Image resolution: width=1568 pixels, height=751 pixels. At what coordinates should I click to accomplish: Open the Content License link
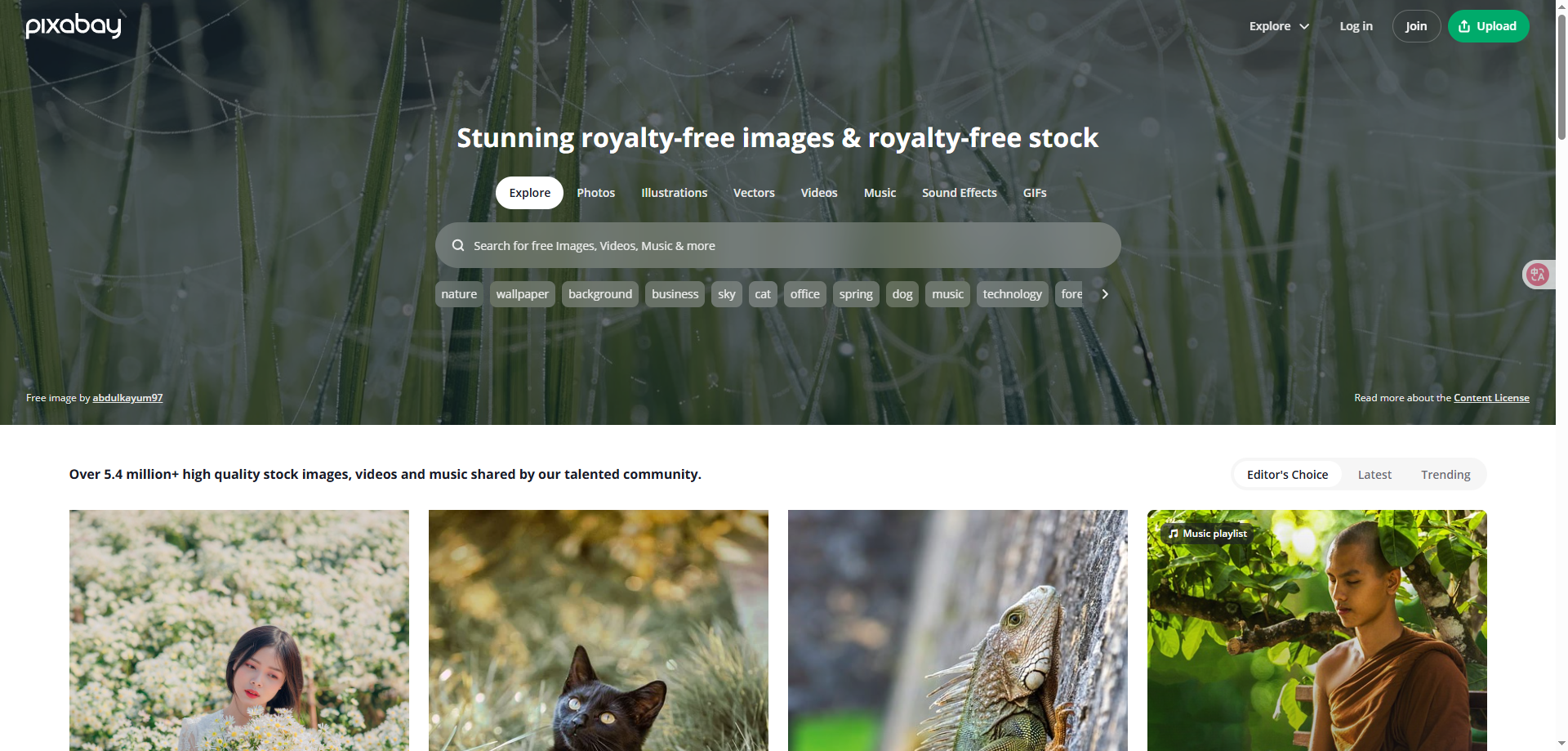[x=1491, y=398]
